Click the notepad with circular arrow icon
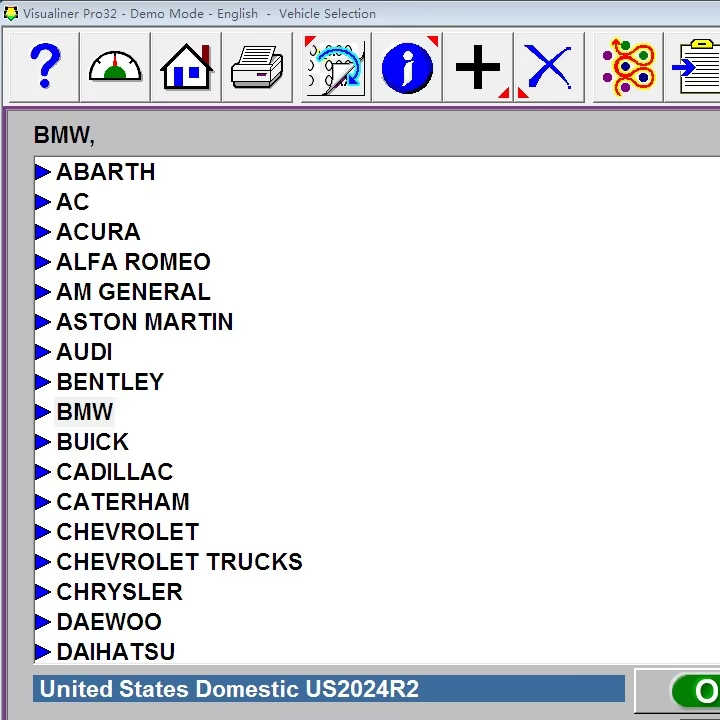 (335, 67)
